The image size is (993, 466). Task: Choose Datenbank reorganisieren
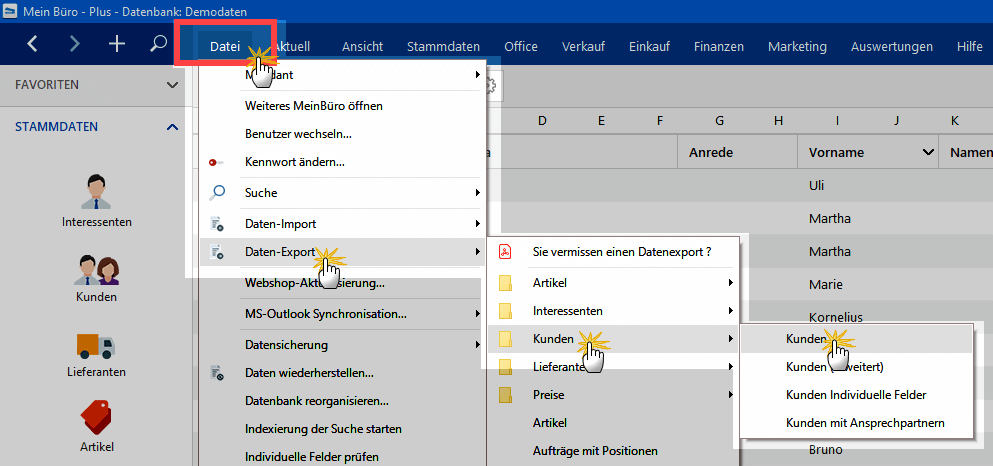pos(342,401)
